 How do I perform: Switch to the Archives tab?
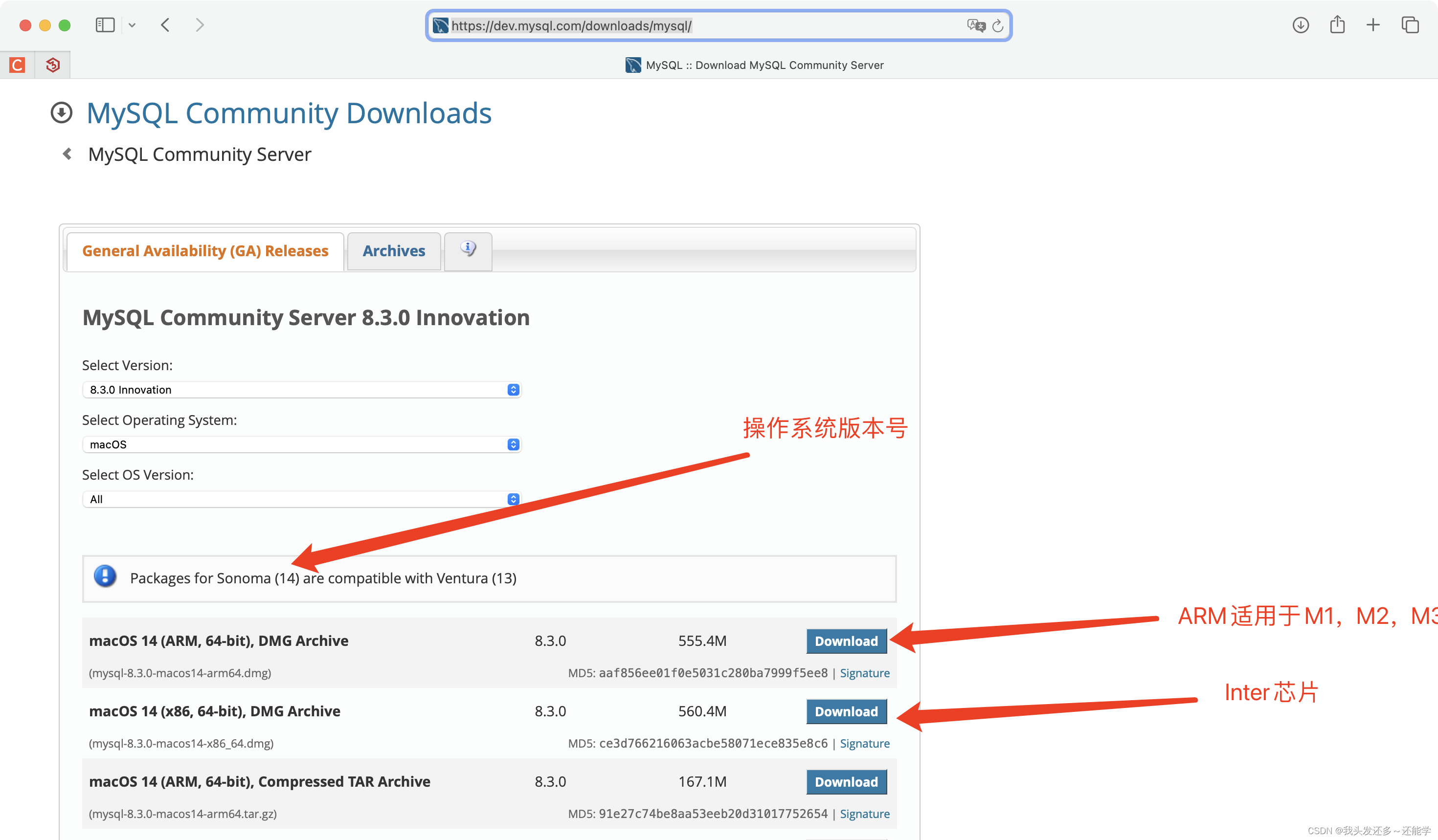coord(394,251)
